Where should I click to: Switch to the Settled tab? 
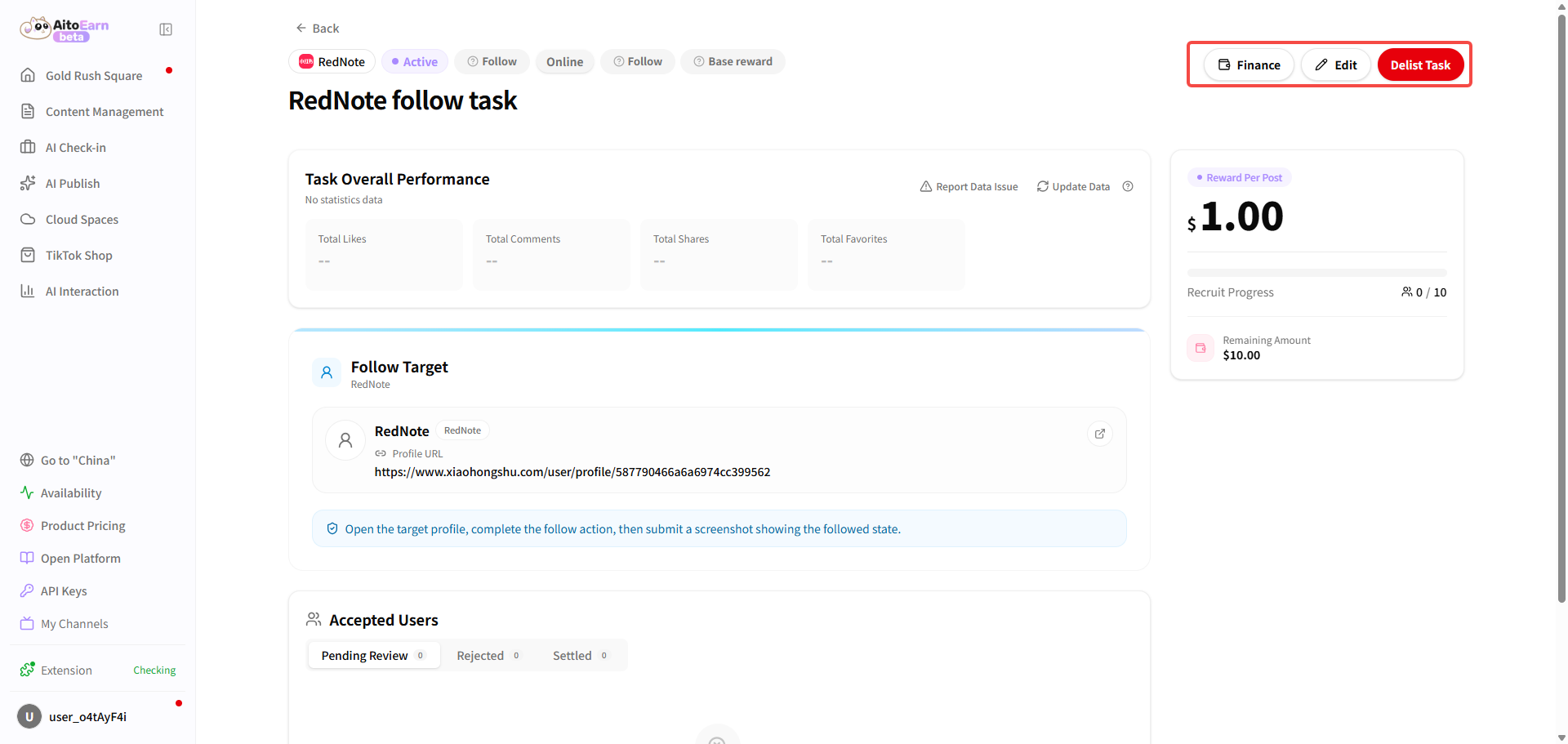[580, 656]
